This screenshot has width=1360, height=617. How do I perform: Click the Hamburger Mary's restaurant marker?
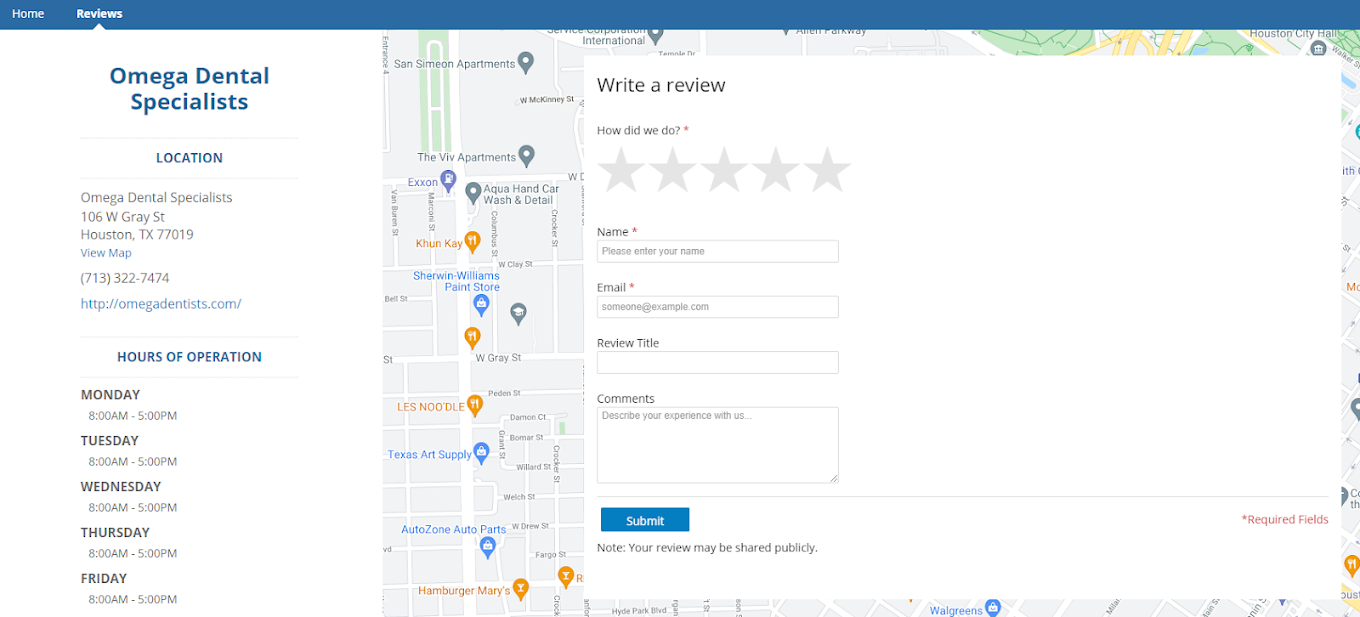(520, 589)
